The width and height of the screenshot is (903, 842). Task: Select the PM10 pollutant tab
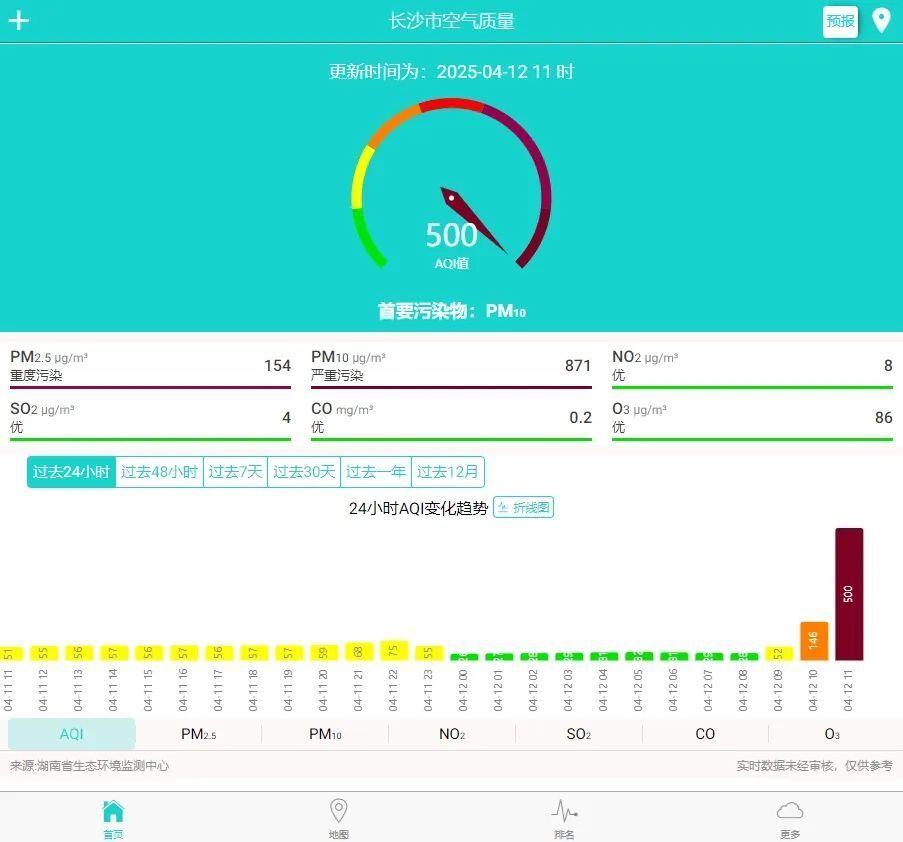tap(324, 733)
